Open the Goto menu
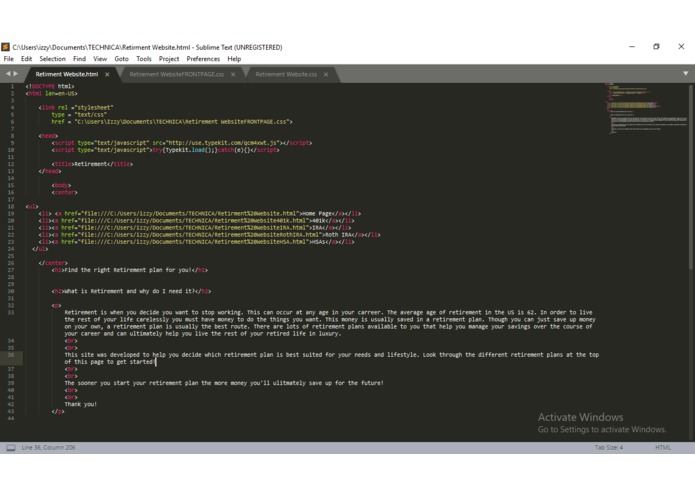The image size is (695, 494). [121, 59]
